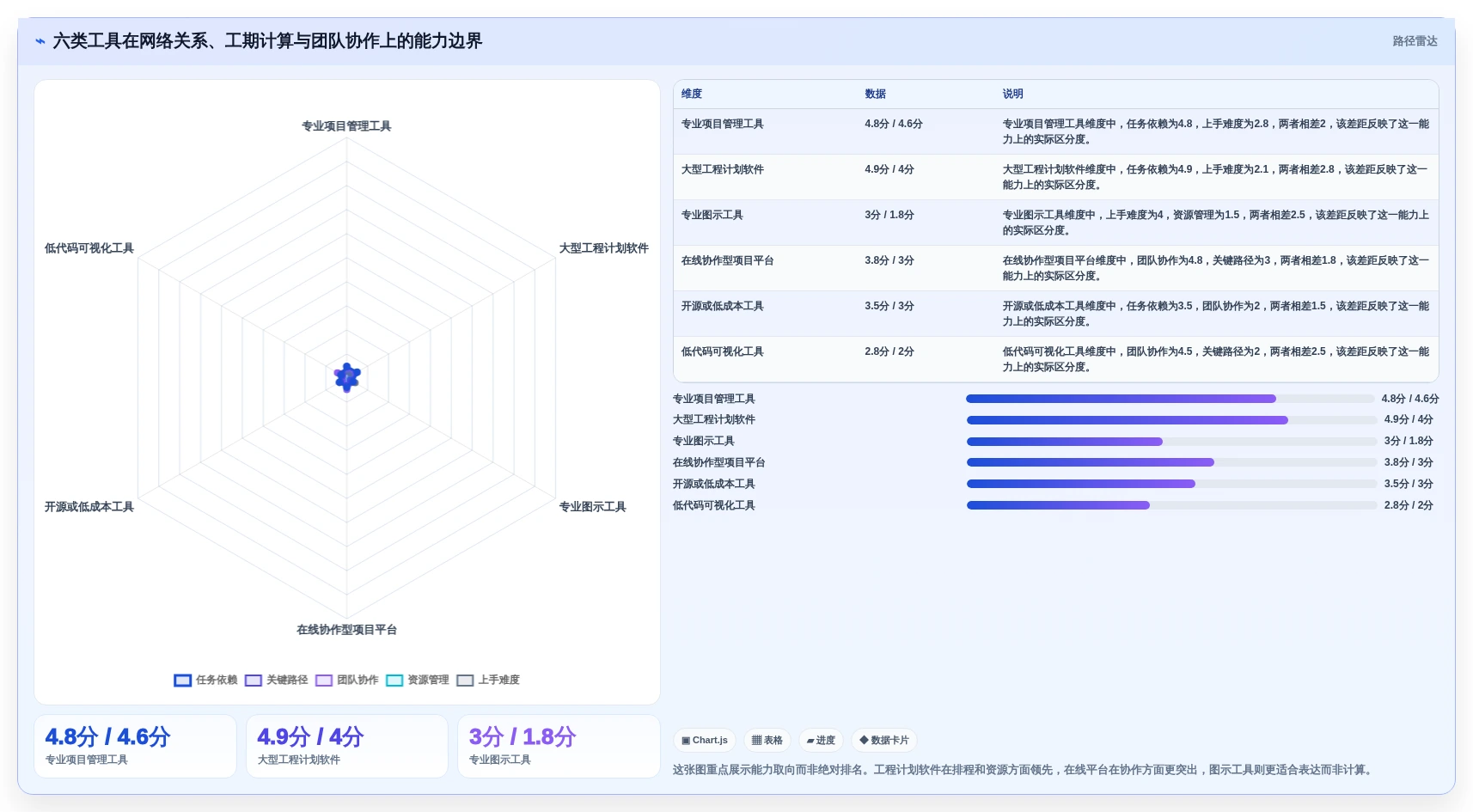Click the 大型工程计划软件 description cell

click(x=1216, y=177)
